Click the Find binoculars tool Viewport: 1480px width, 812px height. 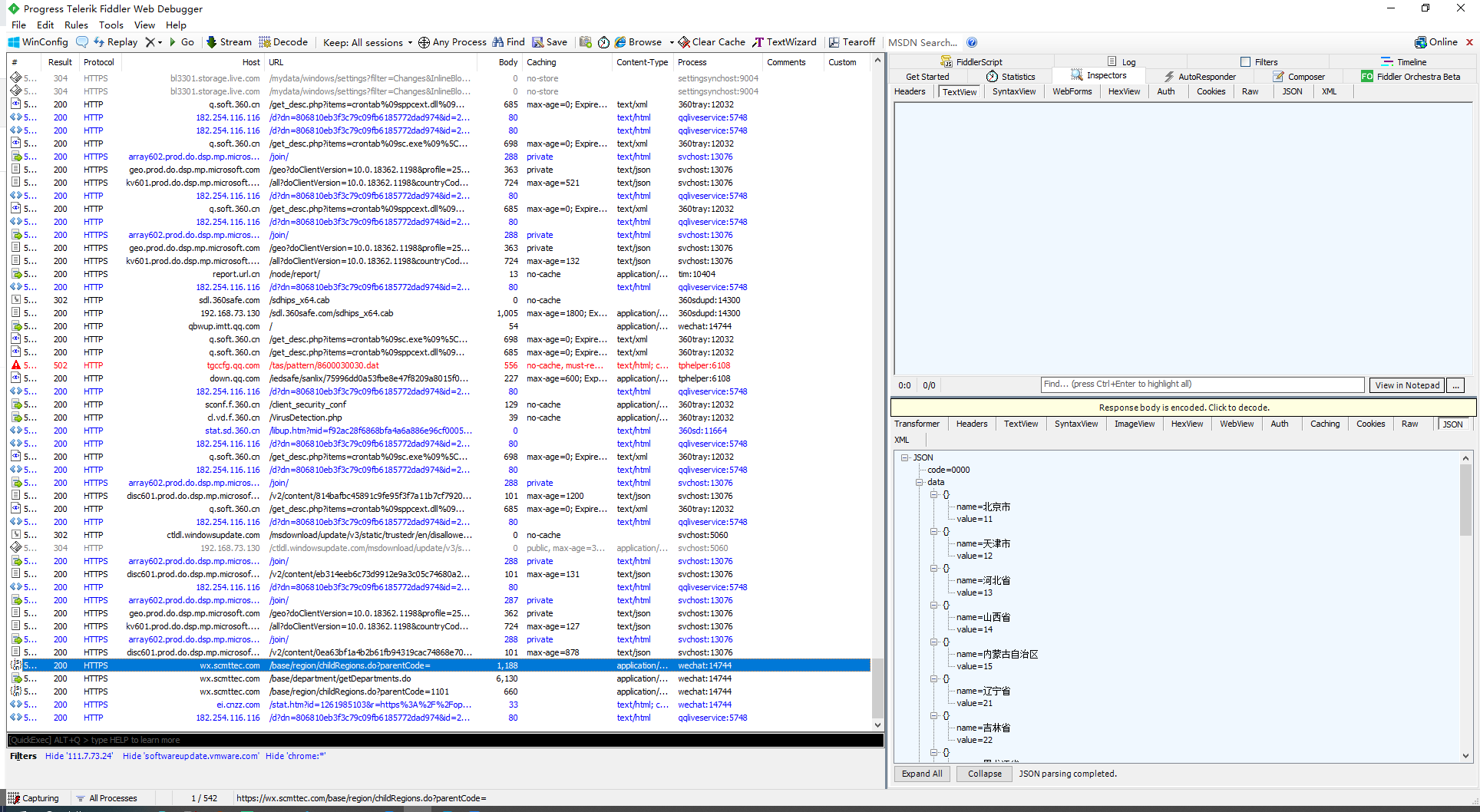(509, 42)
